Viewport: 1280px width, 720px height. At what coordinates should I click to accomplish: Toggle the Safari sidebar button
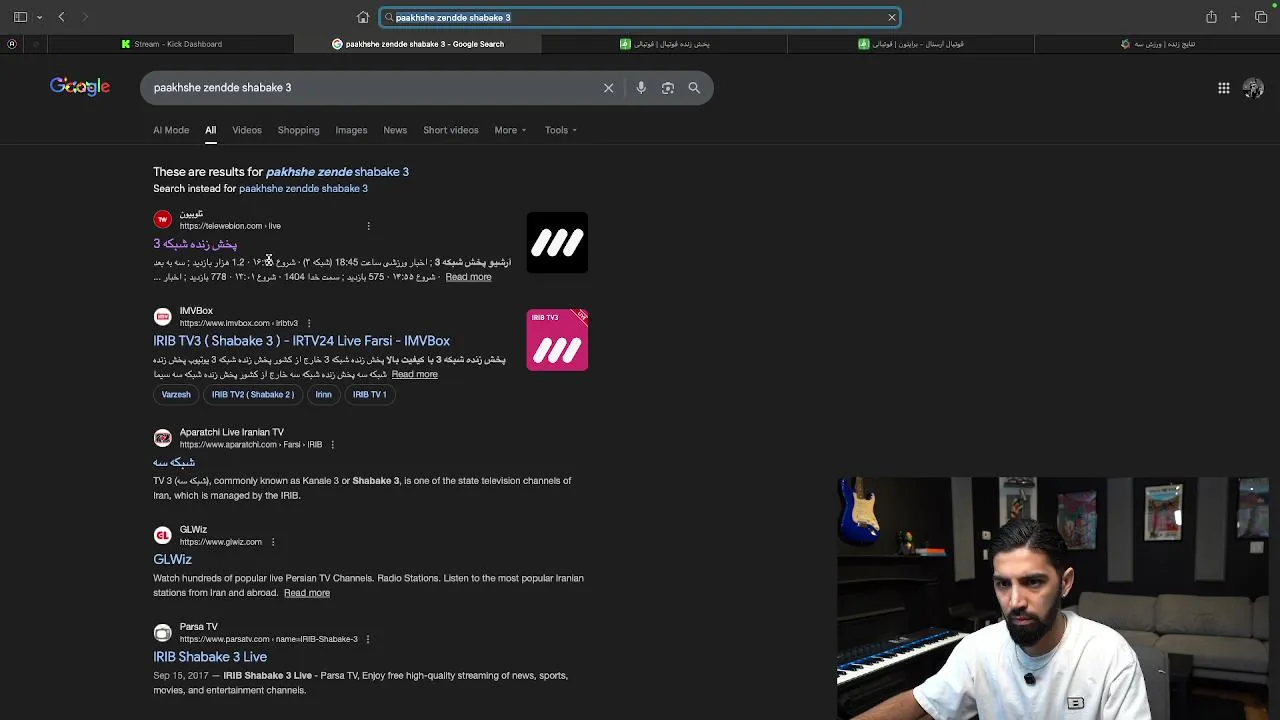20,17
